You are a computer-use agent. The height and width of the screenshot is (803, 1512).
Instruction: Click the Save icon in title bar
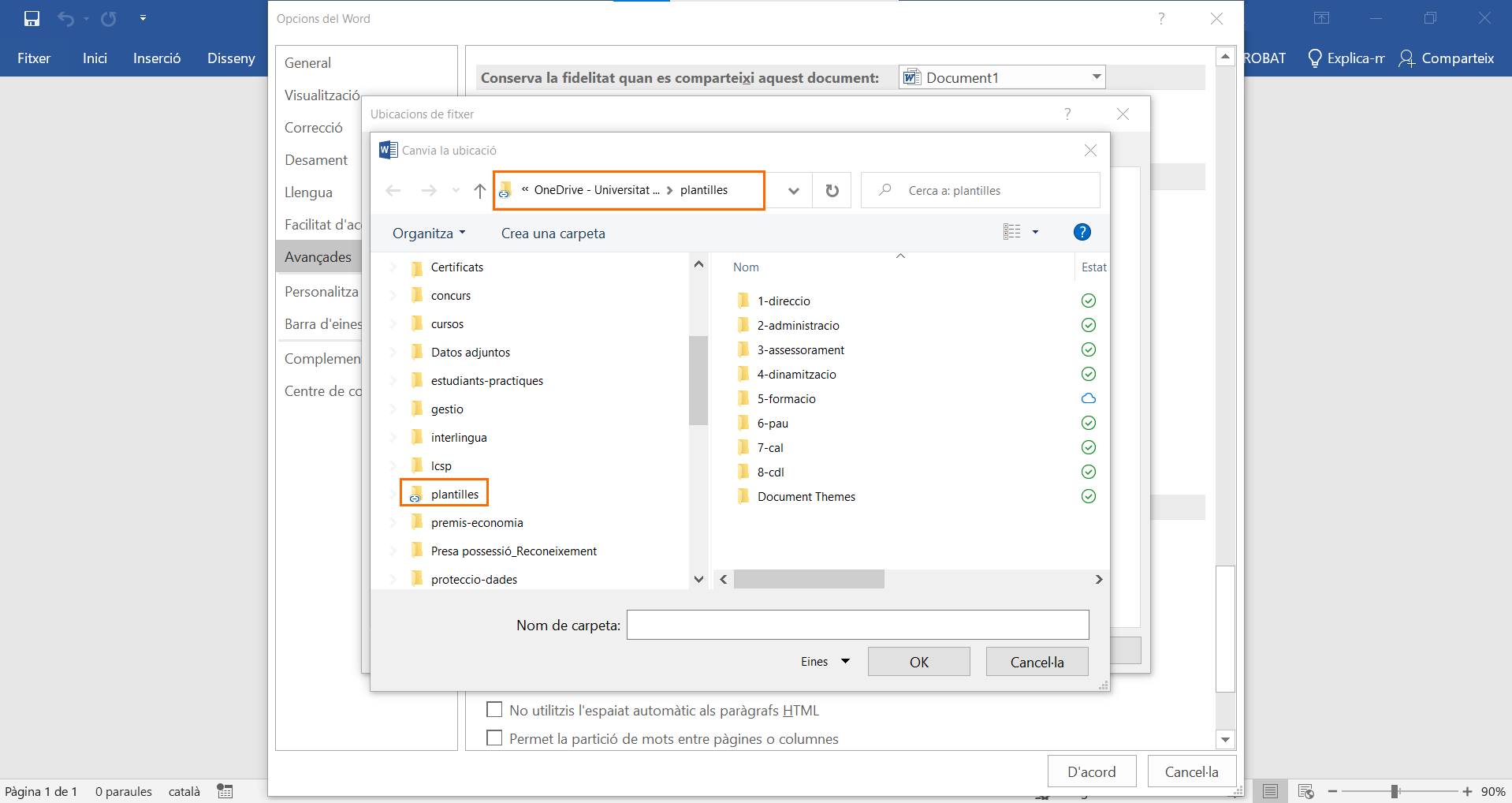click(x=32, y=18)
